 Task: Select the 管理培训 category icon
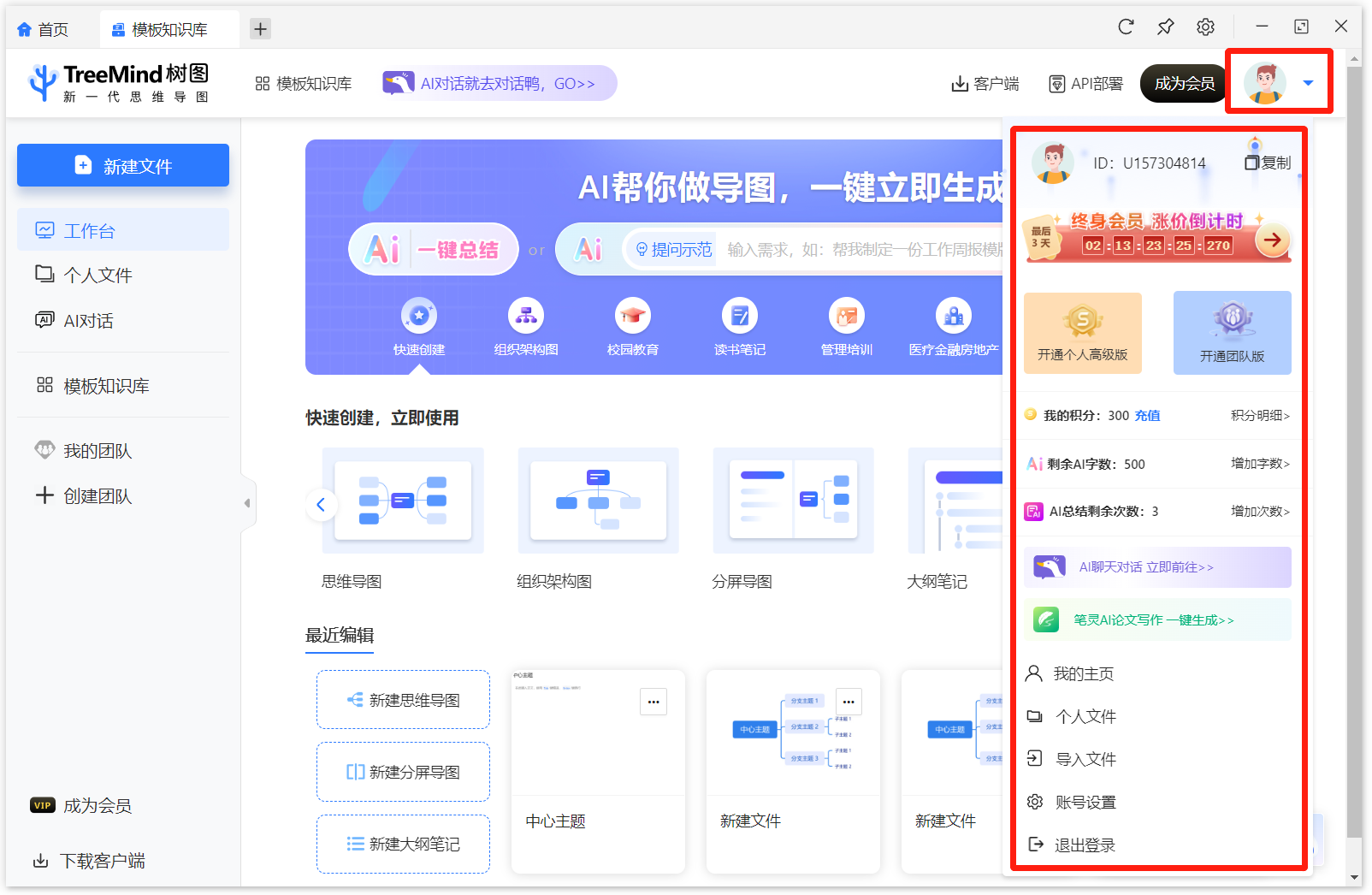pyautogui.click(x=847, y=326)
